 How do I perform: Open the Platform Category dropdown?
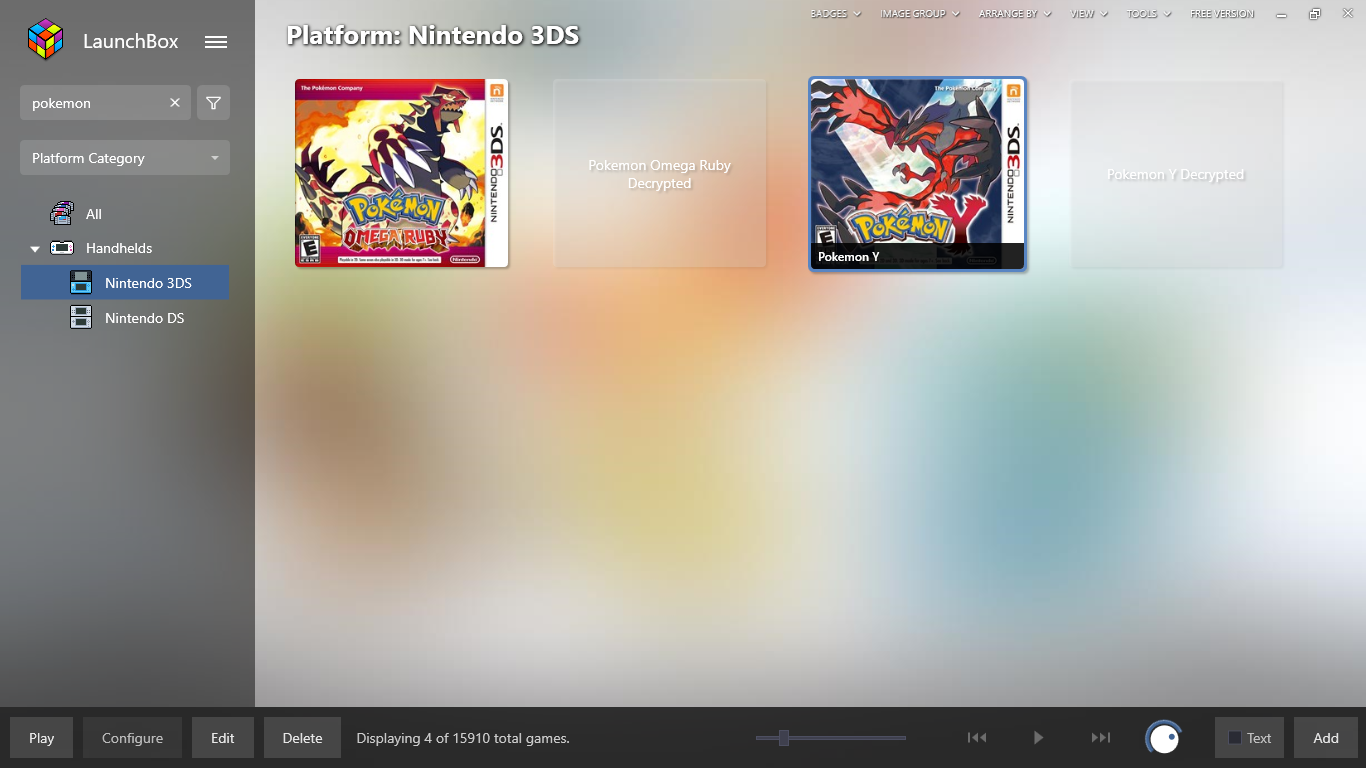tap(125, 158)
